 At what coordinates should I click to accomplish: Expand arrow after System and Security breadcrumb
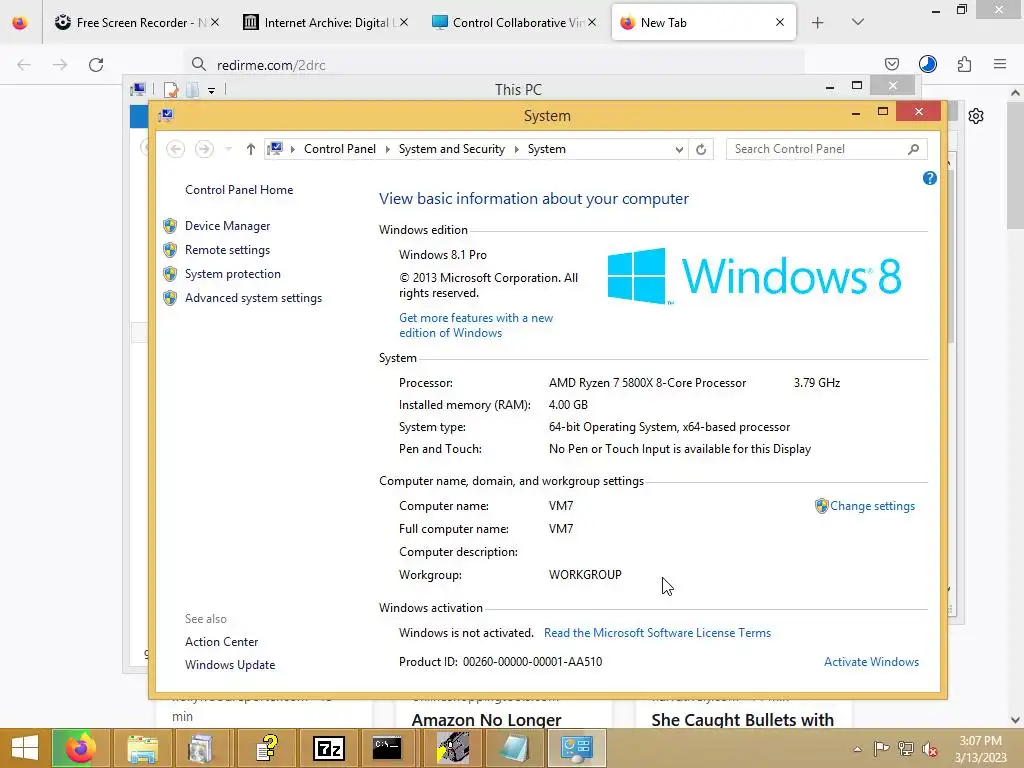click(x=517, y=150)
